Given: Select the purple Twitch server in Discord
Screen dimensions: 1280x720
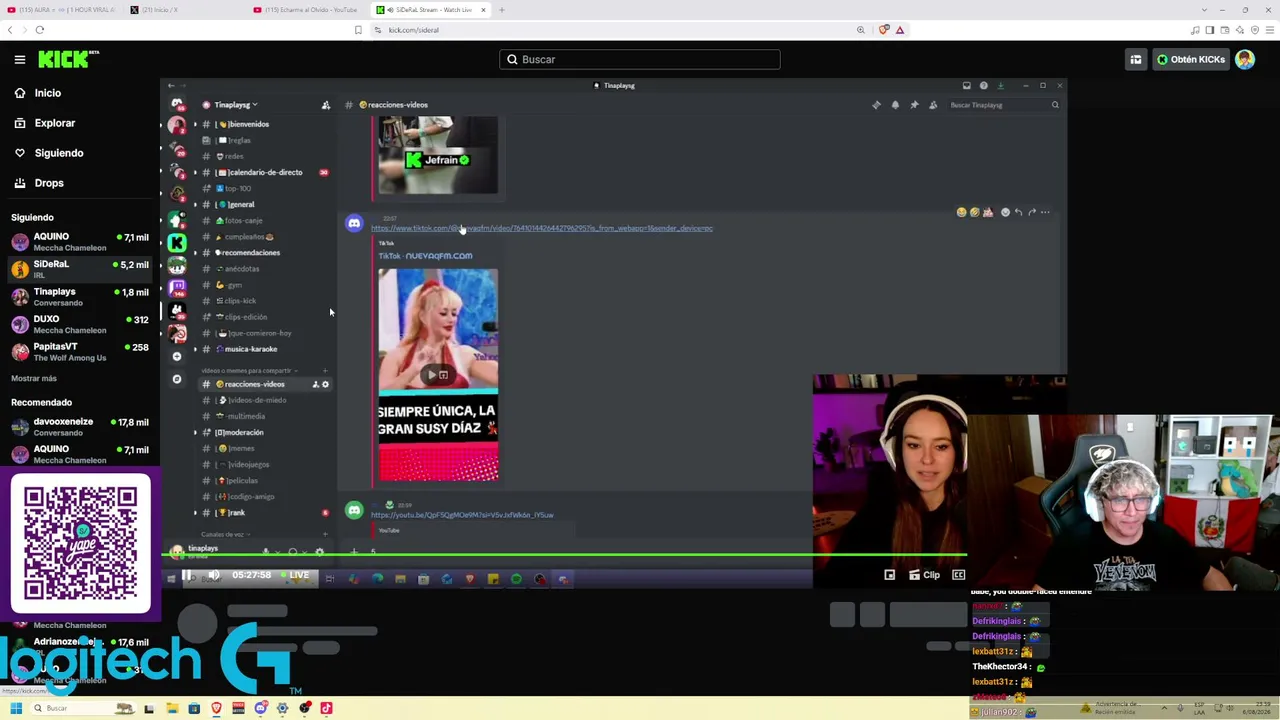Looking at the screenshot, I should click(x=177, y=288).
